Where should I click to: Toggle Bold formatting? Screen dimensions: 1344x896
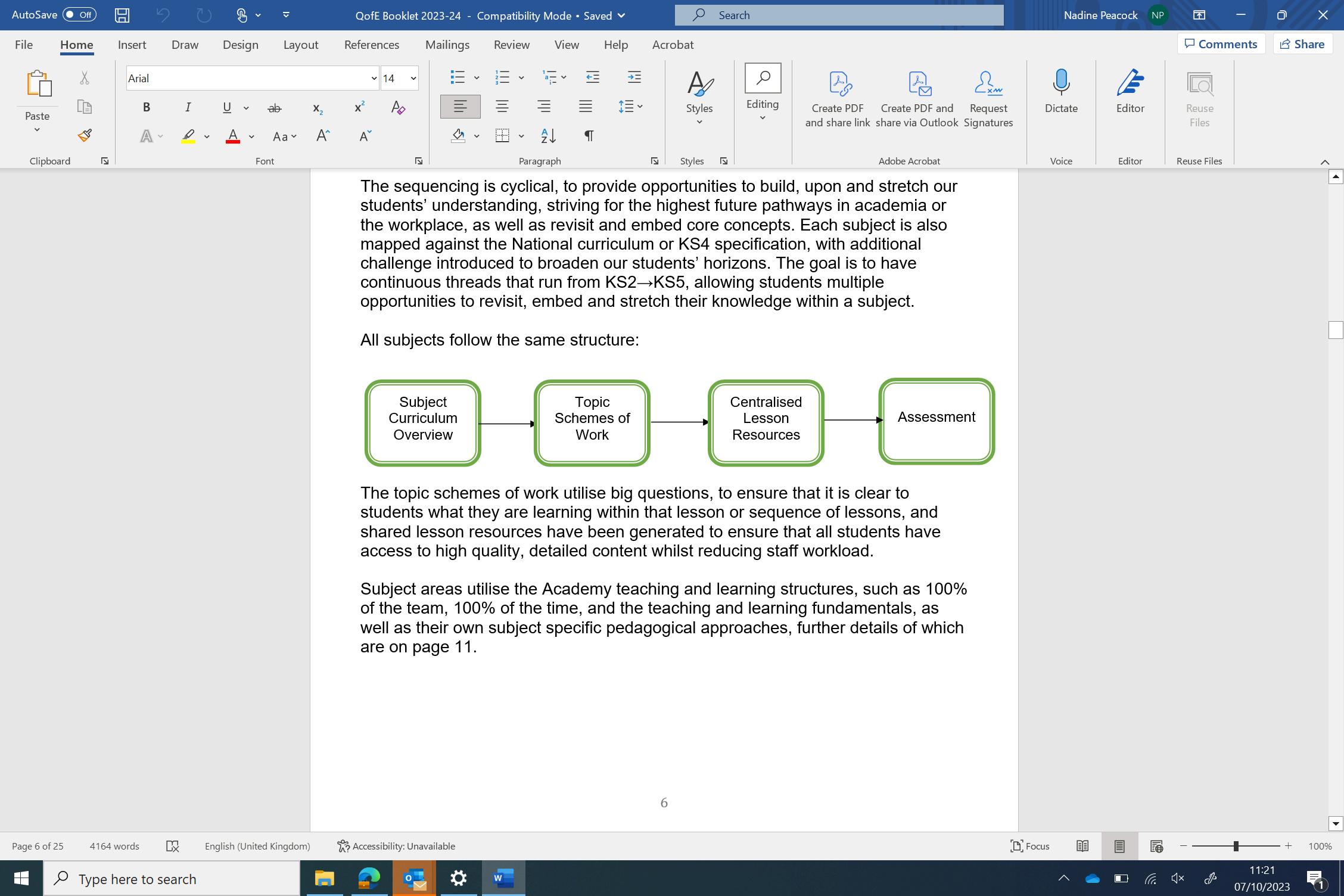coord(147,108)
